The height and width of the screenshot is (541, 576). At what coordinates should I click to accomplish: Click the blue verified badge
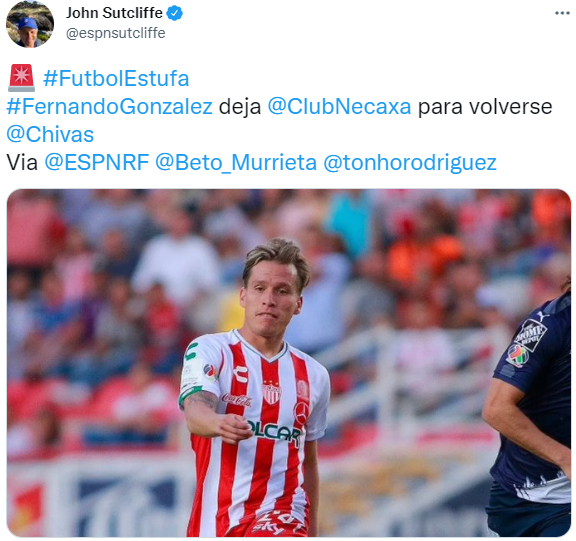175,13
